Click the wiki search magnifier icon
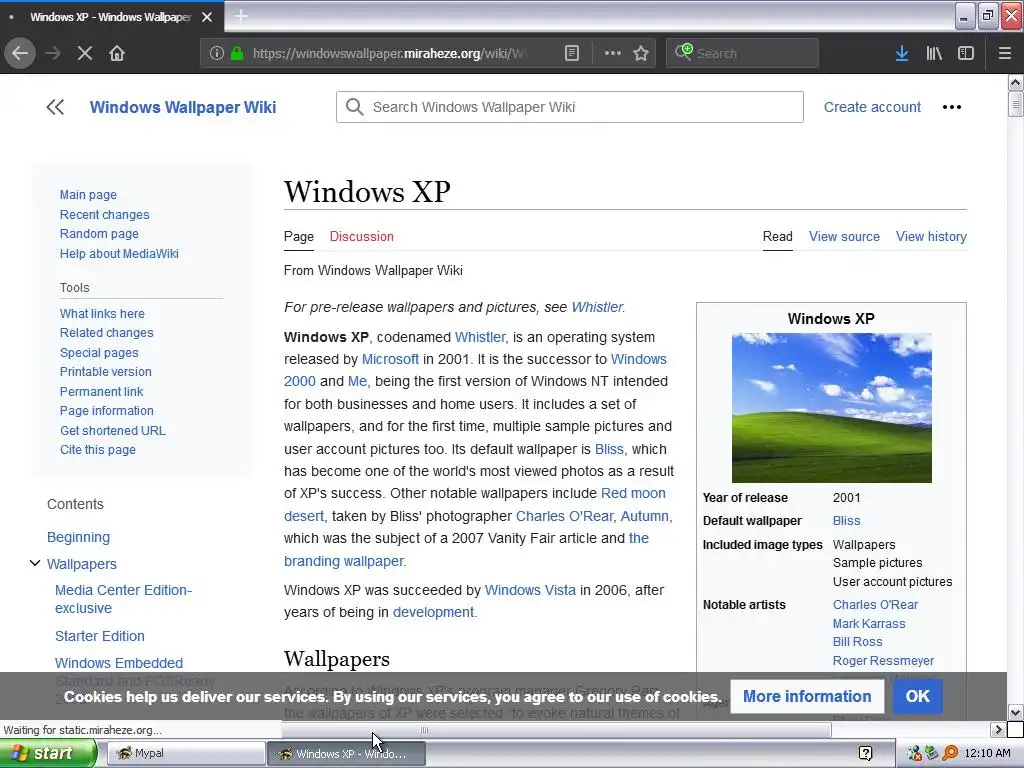This screenshot has height=768, width=1024. (x=355, y=107)
